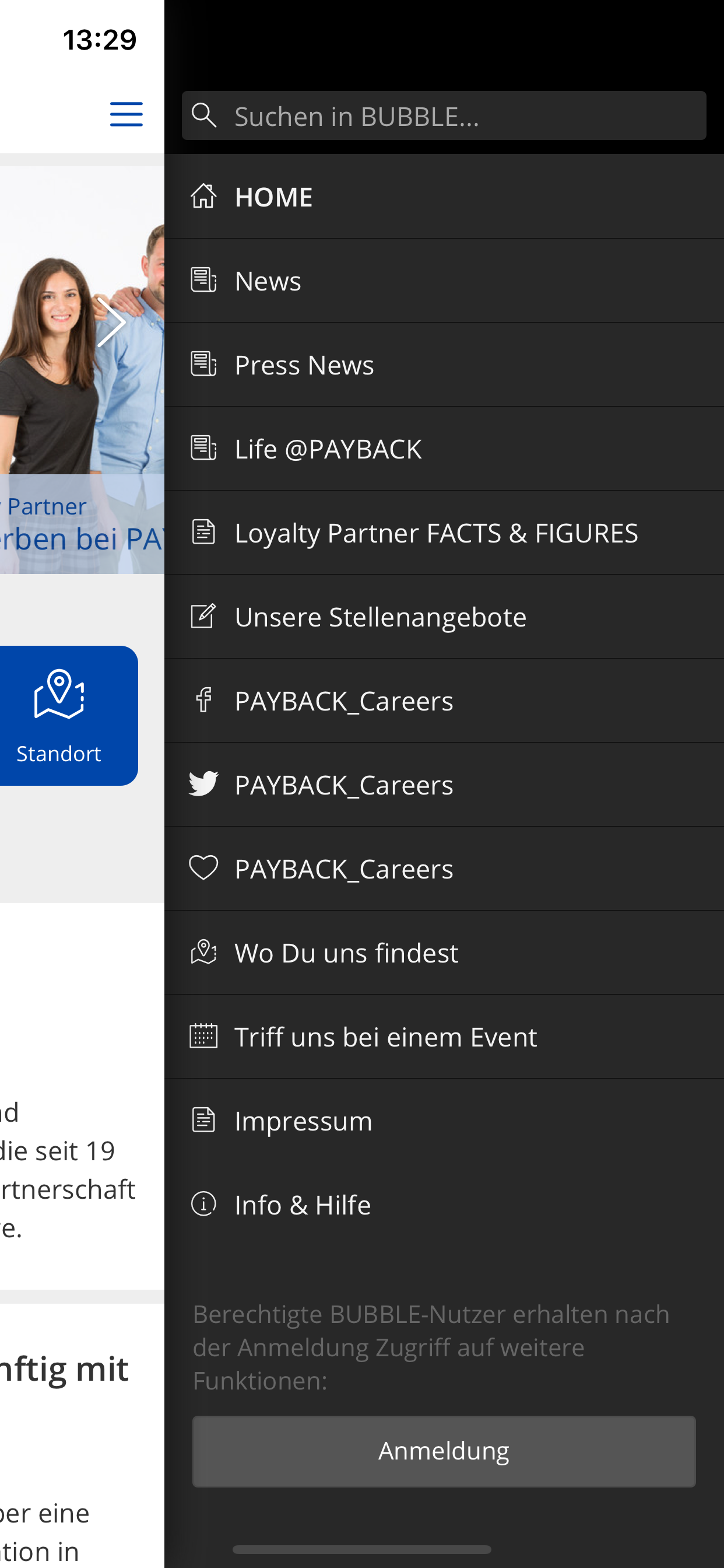Focus the 'Suchen in BUBBLE...' search field
The width and height of the screenshot is (724, 1568).
[444, 116]
